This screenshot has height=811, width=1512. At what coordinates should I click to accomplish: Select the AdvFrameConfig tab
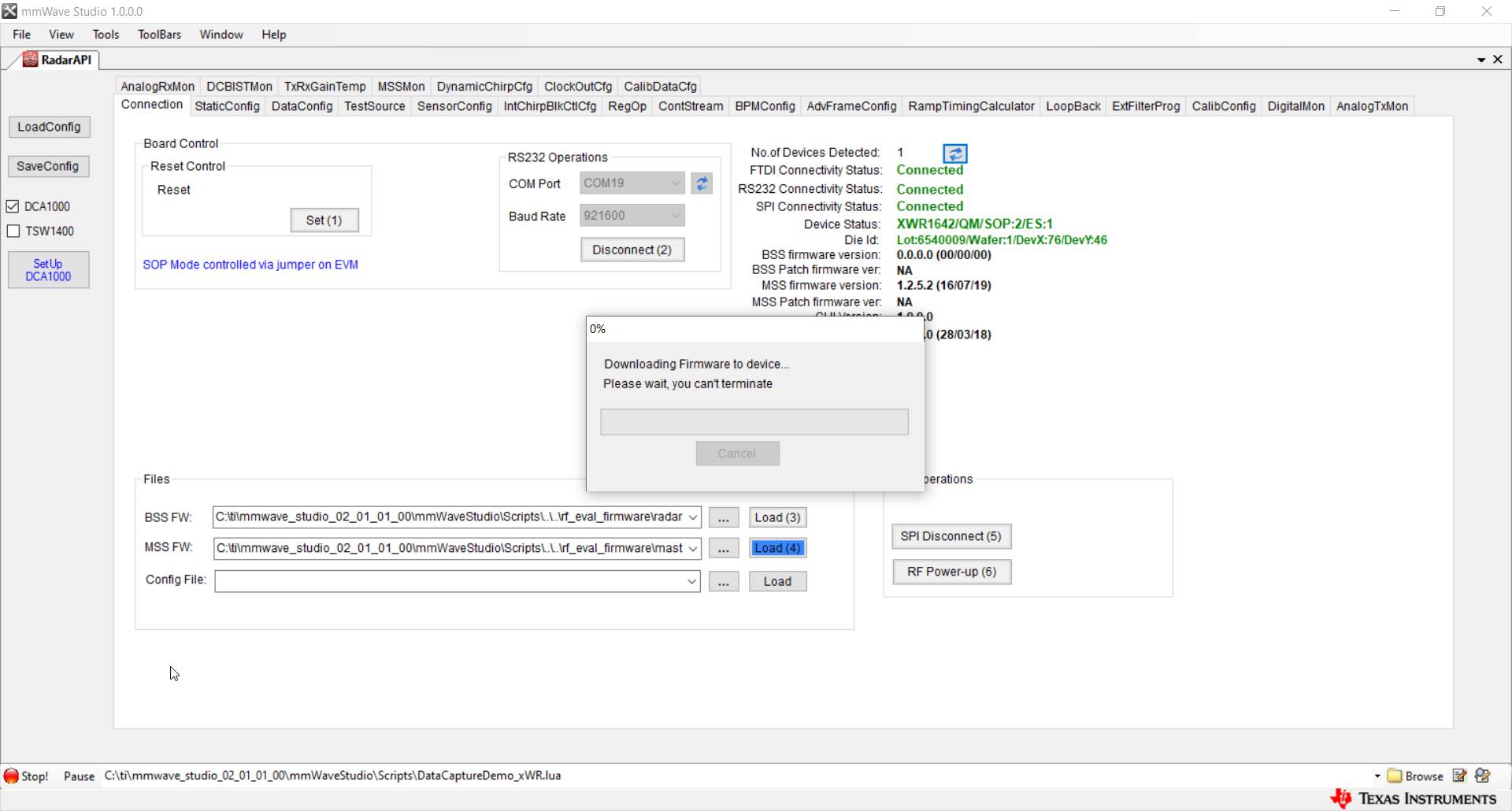(851, 106)
